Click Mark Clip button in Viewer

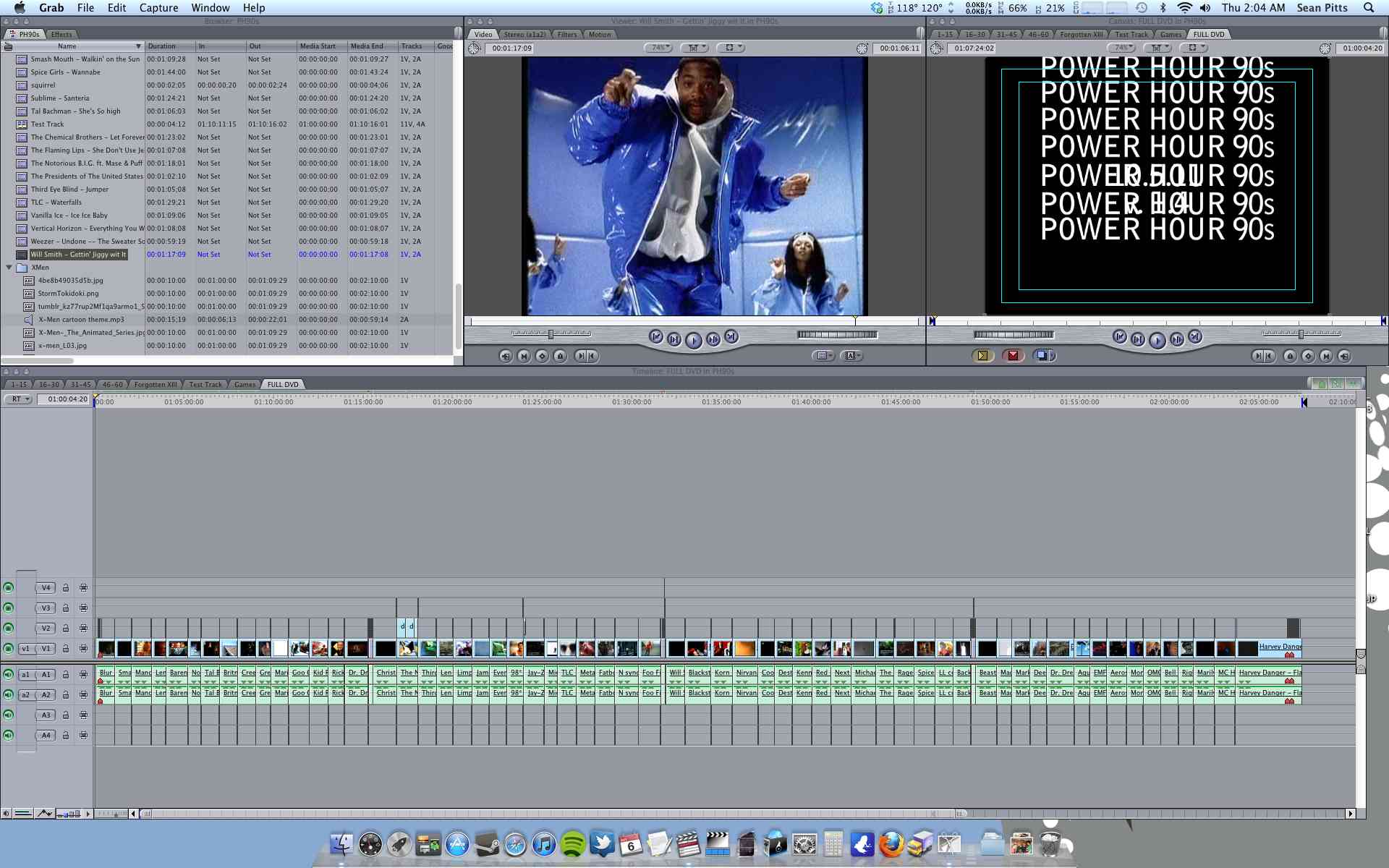coord(524,356)
